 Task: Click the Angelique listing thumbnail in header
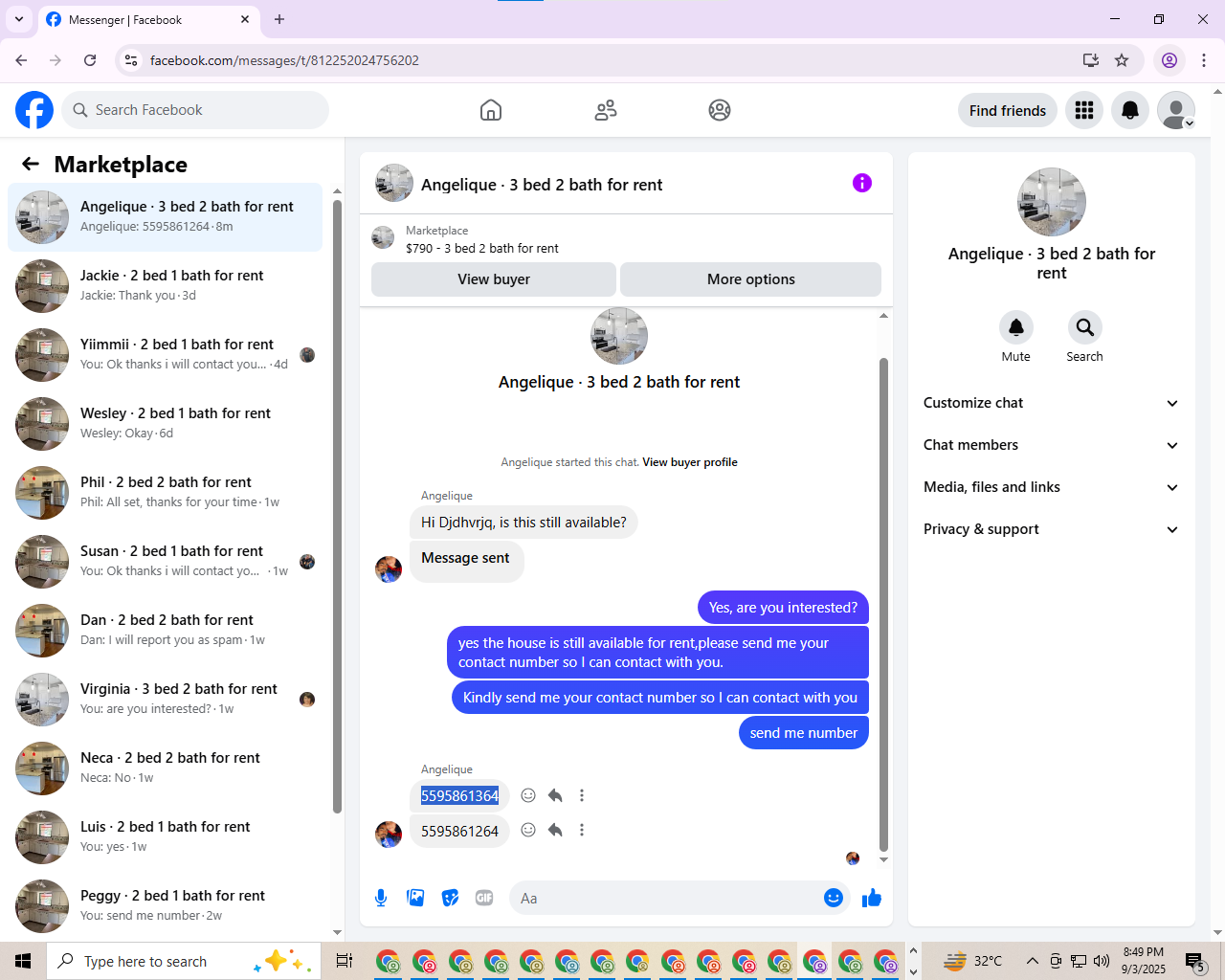394,183
